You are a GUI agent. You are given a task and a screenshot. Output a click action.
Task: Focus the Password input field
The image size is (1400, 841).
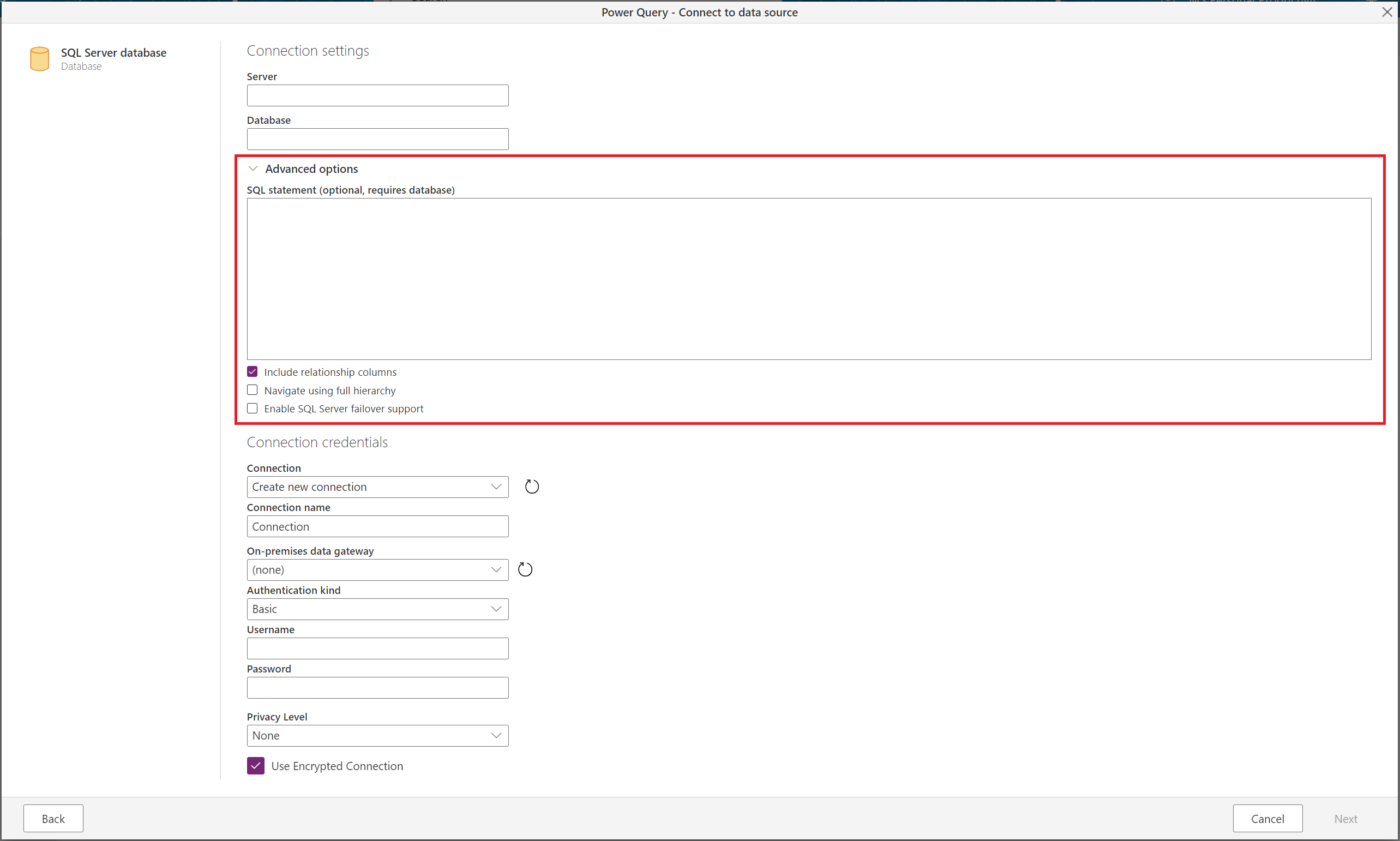(x=377, y=687)
